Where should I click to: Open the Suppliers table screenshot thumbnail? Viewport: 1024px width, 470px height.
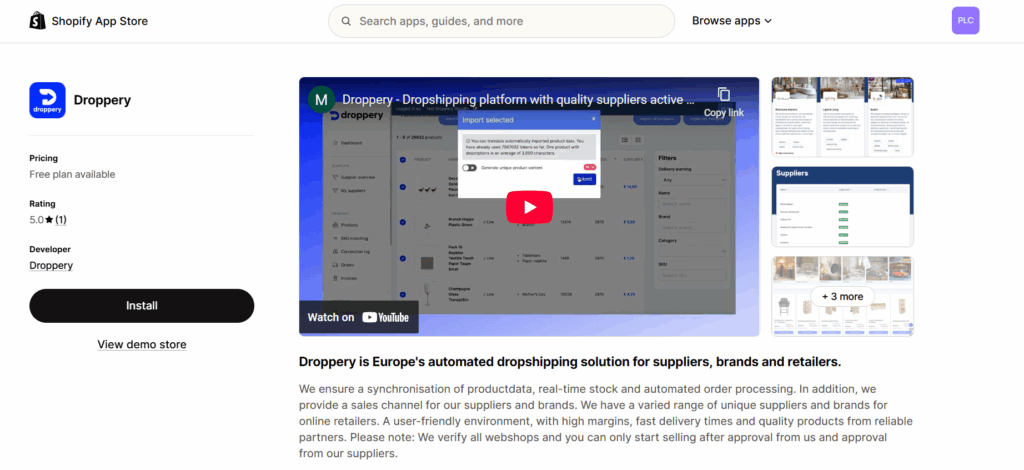842,207
